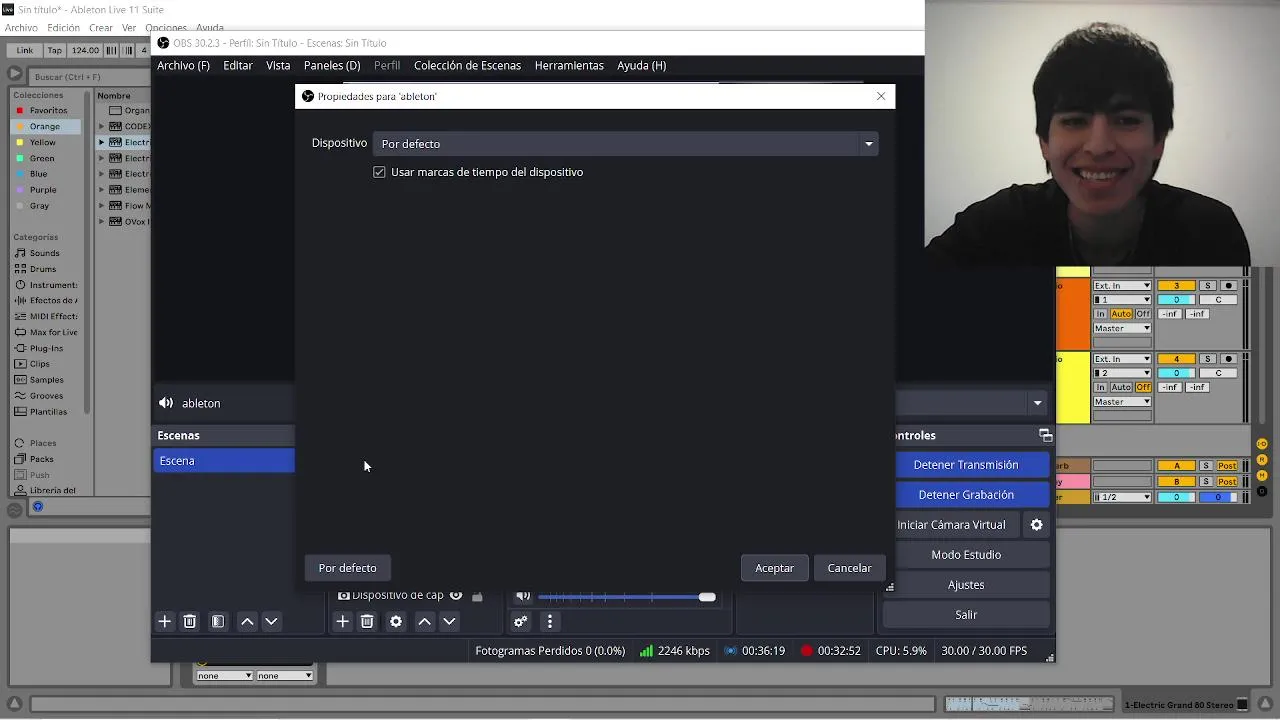Viewport: 1280px width, 720px height.
Task: Select Blue color collection in Ableton
Action: pos(38,174)
